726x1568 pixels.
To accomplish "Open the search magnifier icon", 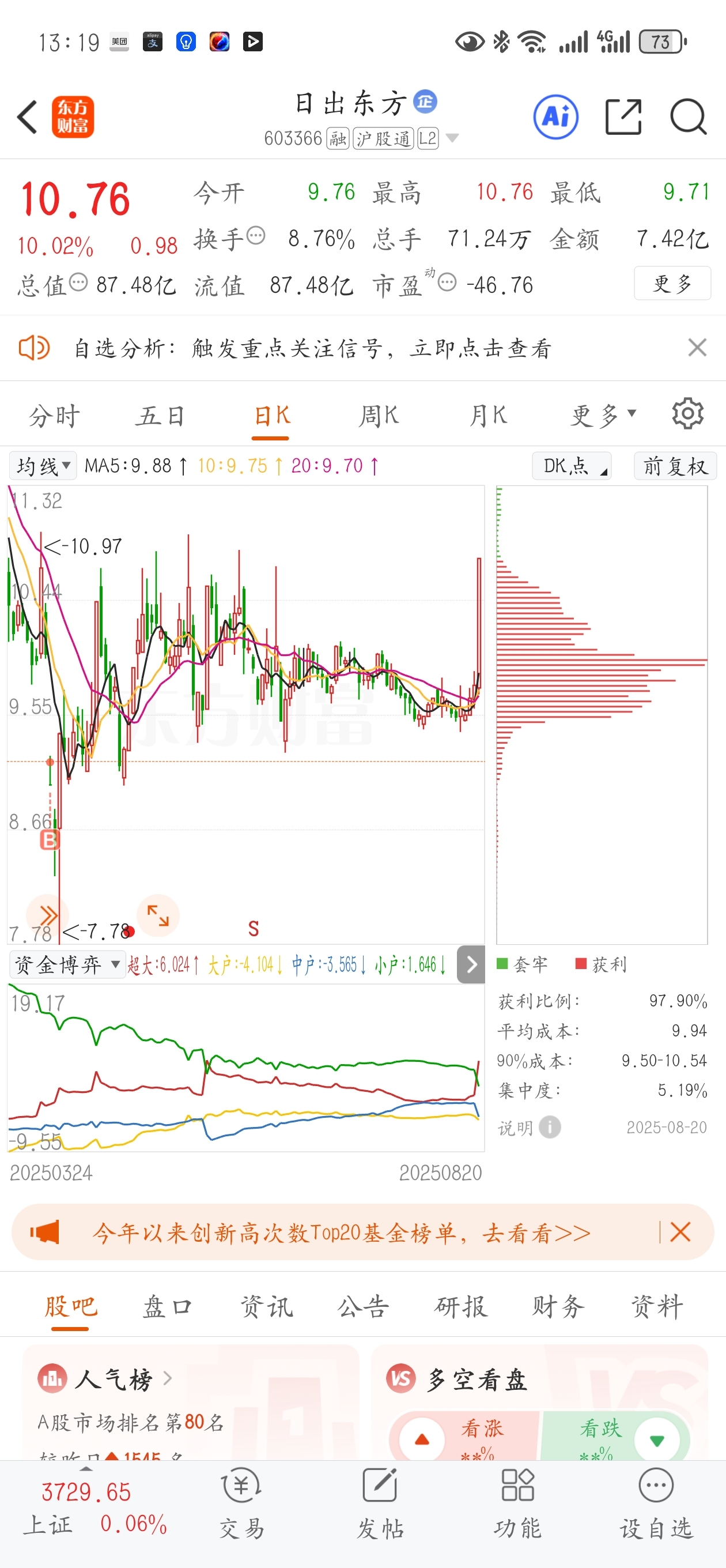I will click(x=689, y=116).
